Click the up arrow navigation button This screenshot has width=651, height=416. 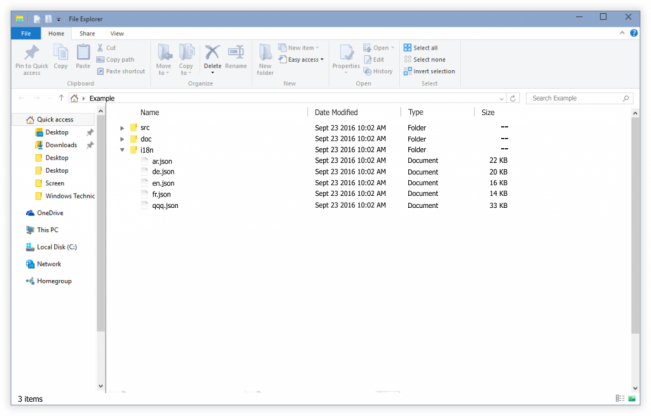(x=61, y=99)
